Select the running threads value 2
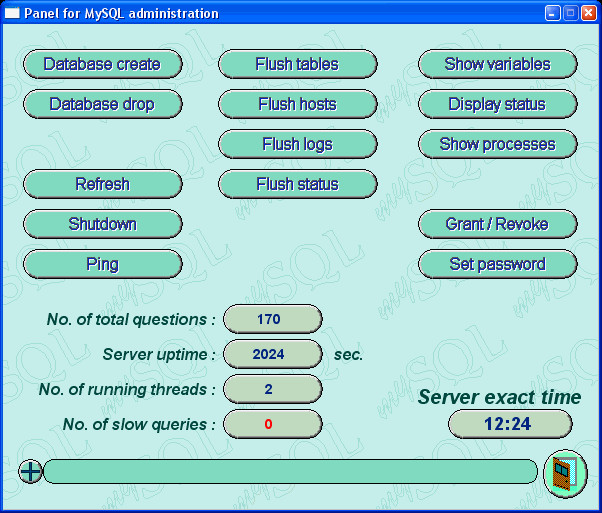The height and width of the screenshot is (513, 602). coord(273,389)
